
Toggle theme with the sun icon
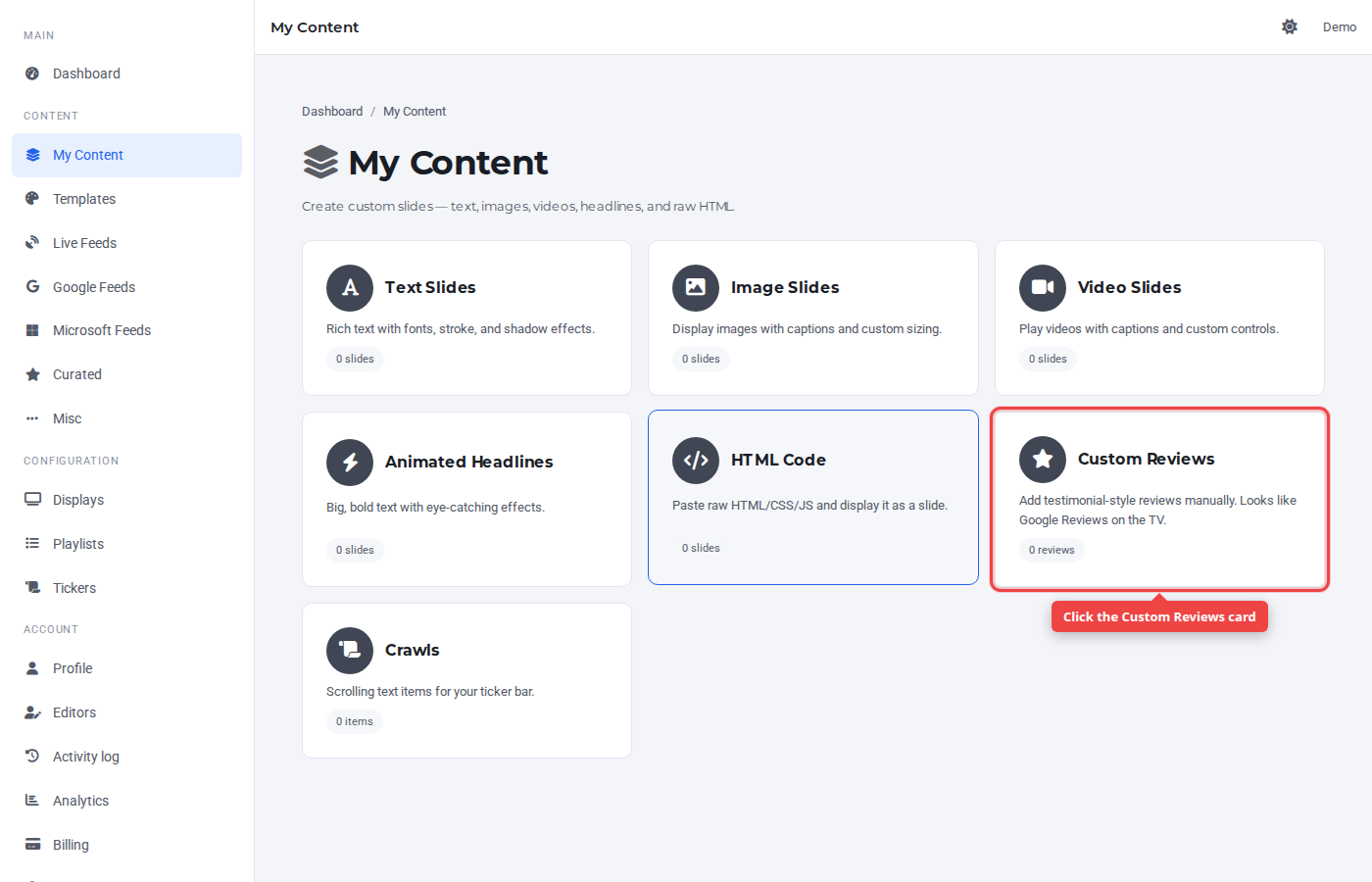click(x=1290, y=26)
